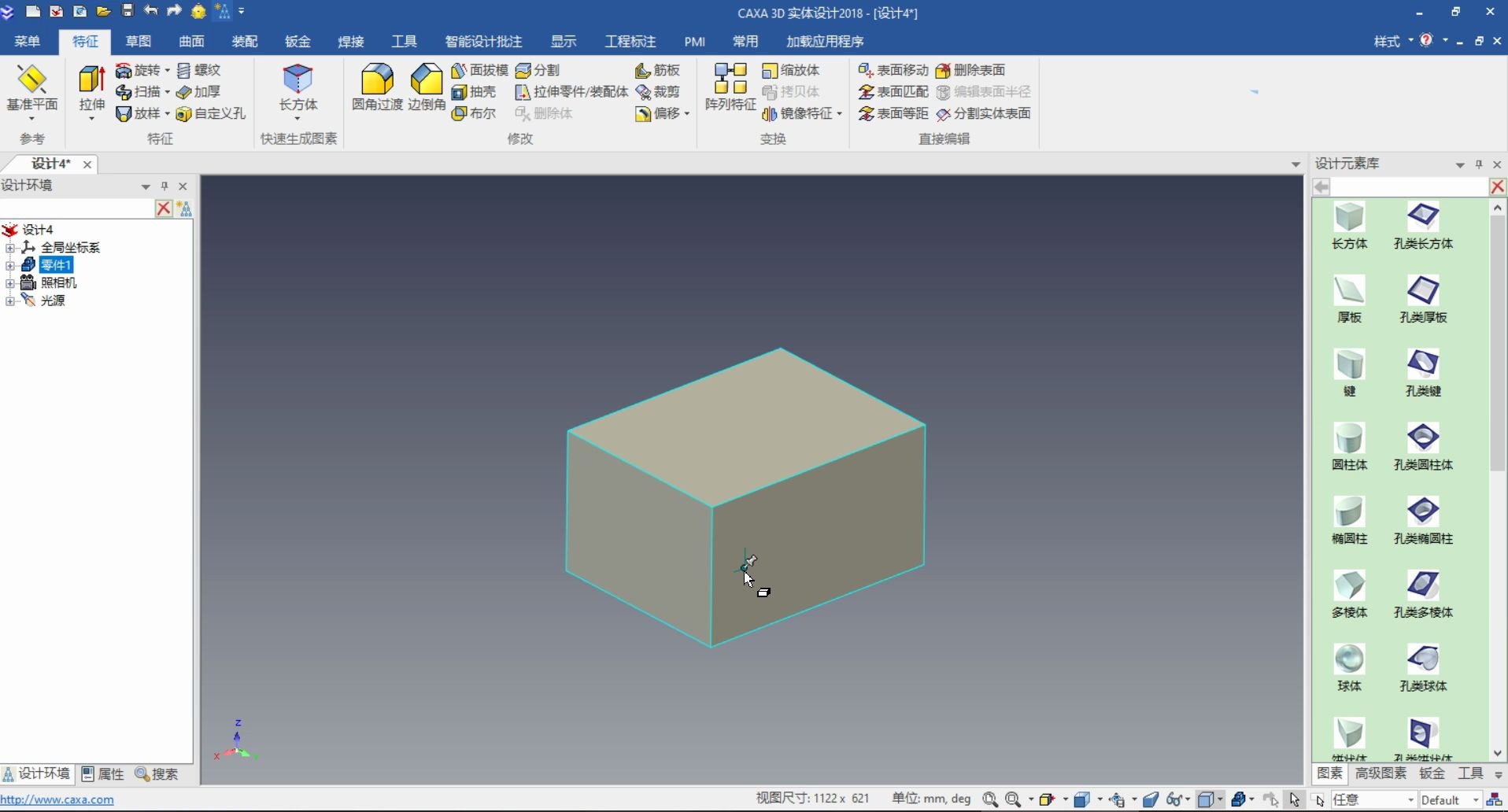This screenshot has height=812, width=1508.
Task: Open the 基准平面 datum plane tool
Action: click(x=32, y=91)
